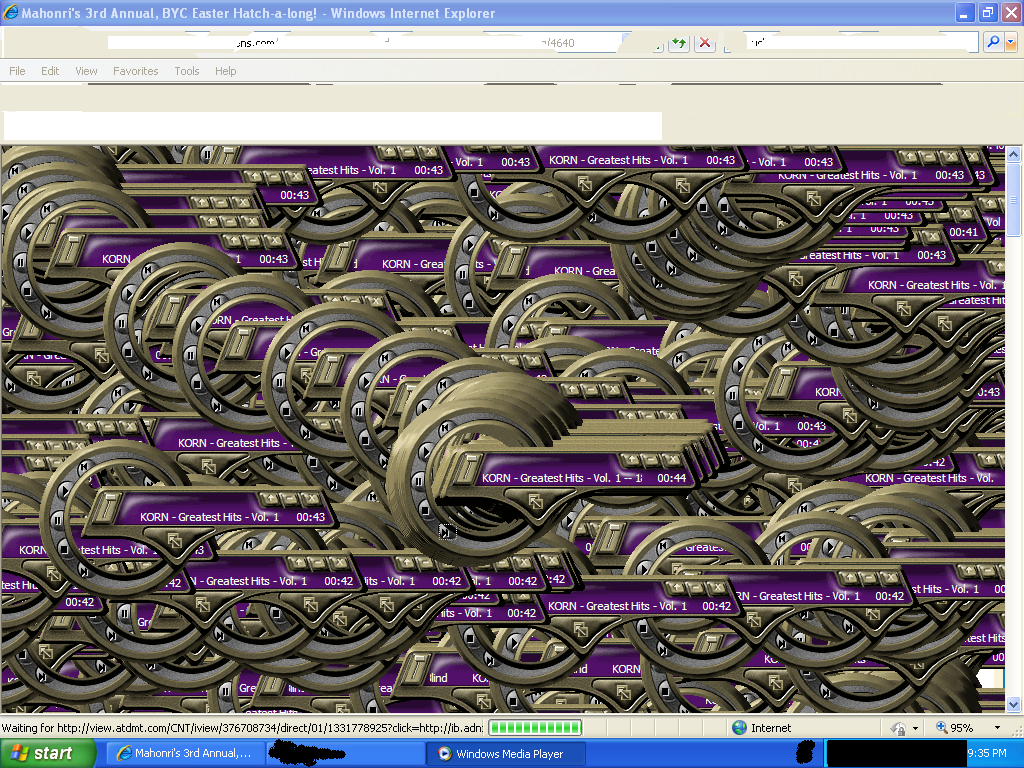
Task: Open the Favorites menu
Action: 135,71
